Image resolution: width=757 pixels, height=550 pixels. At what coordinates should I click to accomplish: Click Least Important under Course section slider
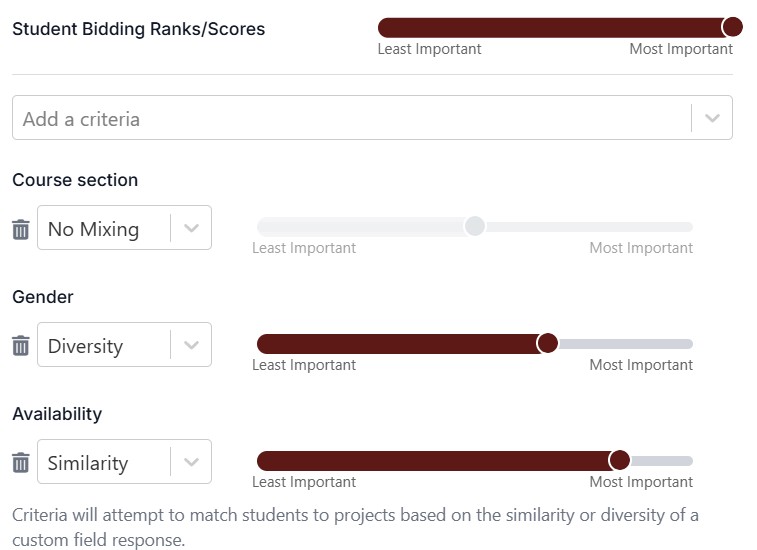304,248
